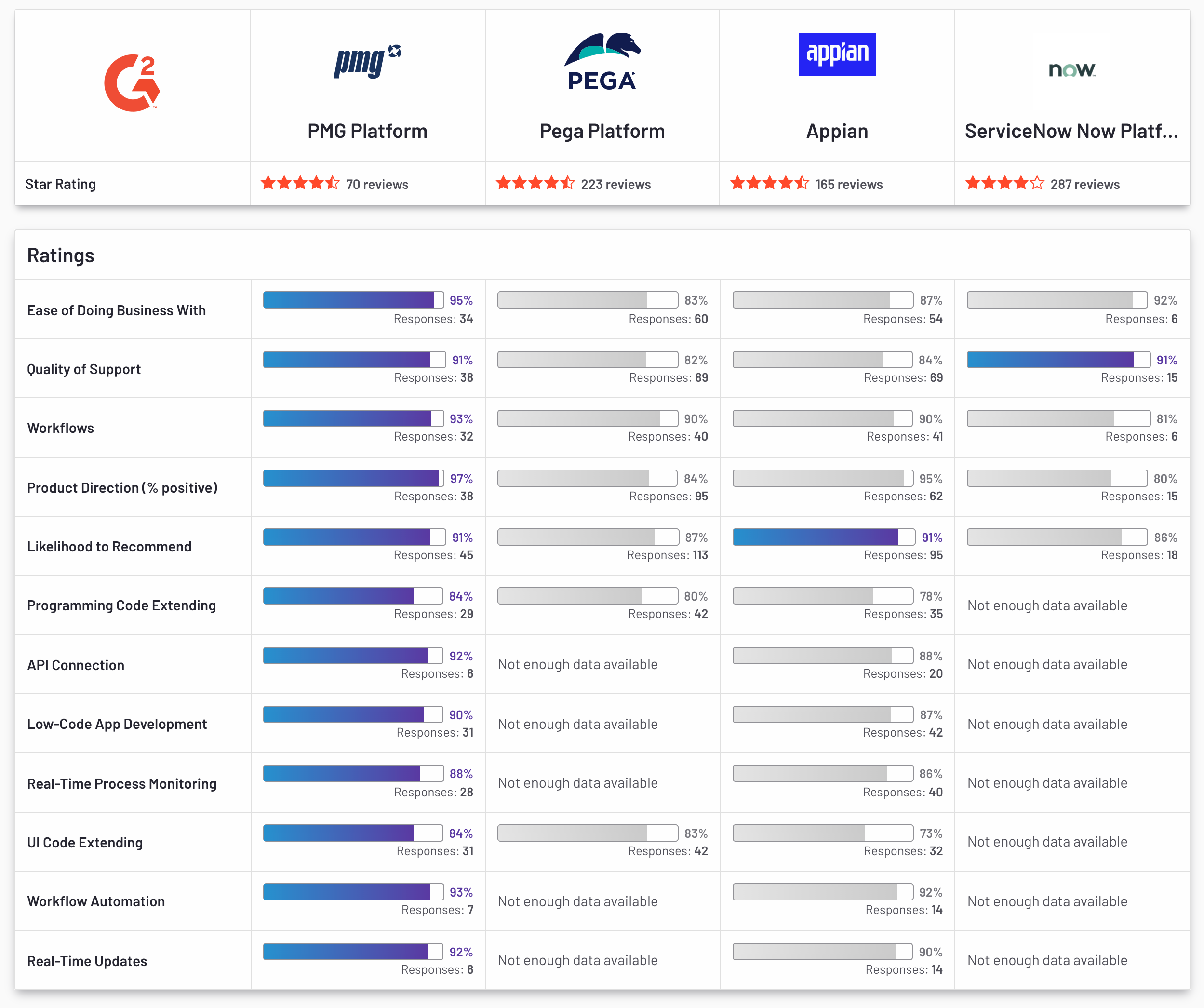Click the Workflow Automation label
Screen dimensions: 1204x1008
click(96, 902)
